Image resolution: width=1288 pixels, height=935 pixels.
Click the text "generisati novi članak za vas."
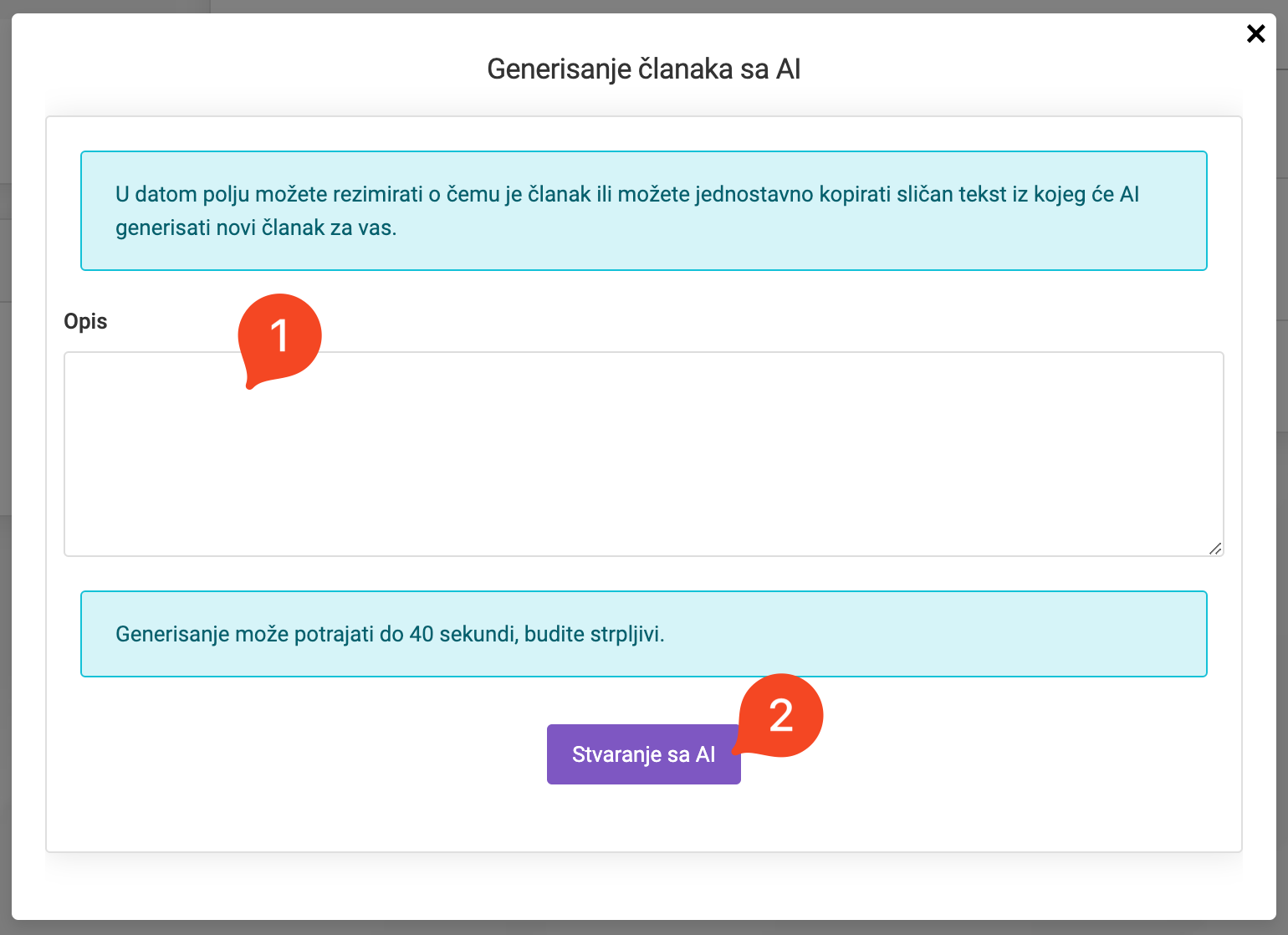pyautogui.click(x=256, y=227)
